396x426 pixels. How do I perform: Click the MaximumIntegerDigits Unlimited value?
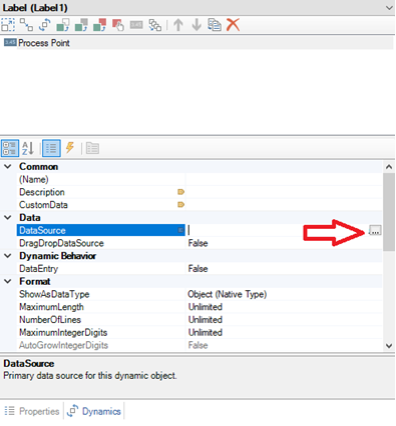[x=205, y=332]
